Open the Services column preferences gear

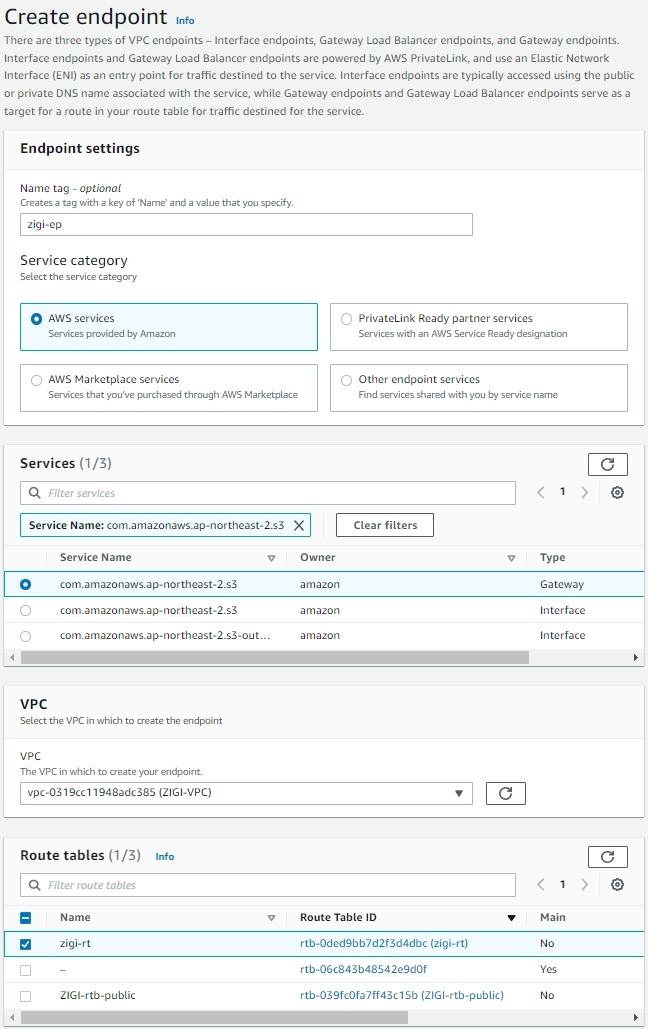click(617, 492)
